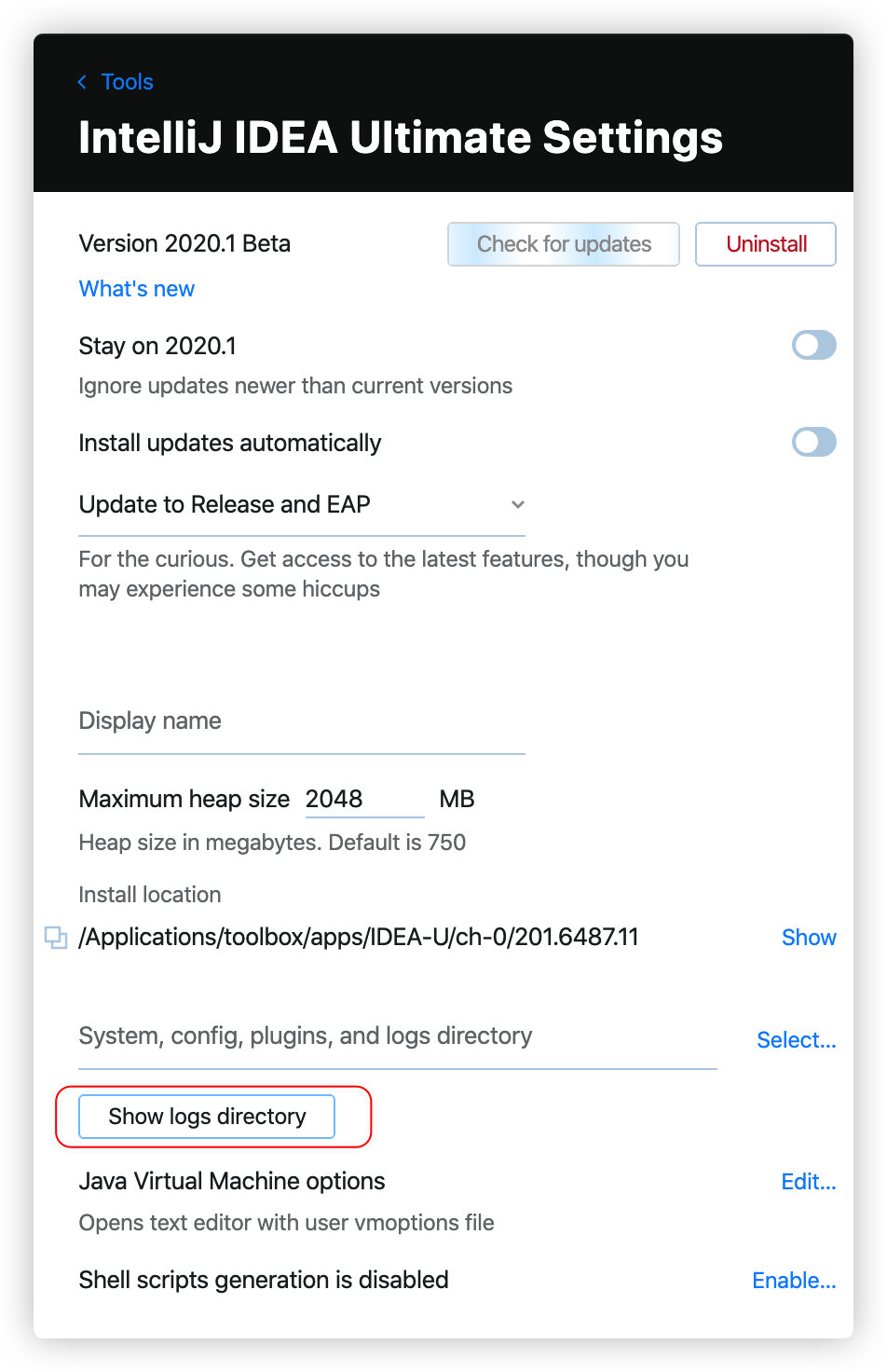Click Show next to install location

coord(809,938)
